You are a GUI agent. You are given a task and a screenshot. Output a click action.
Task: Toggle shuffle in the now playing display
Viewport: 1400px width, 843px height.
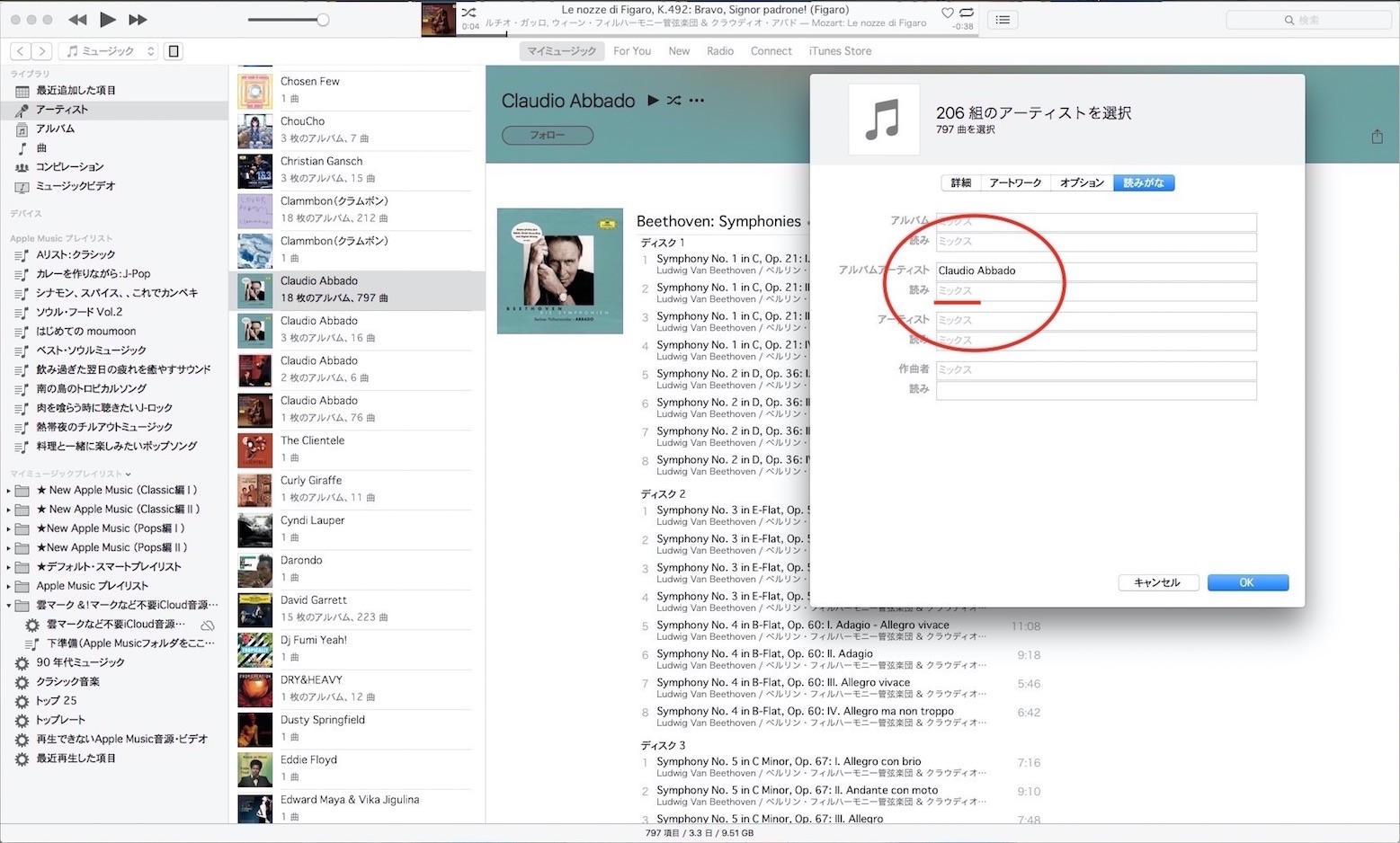468,13
